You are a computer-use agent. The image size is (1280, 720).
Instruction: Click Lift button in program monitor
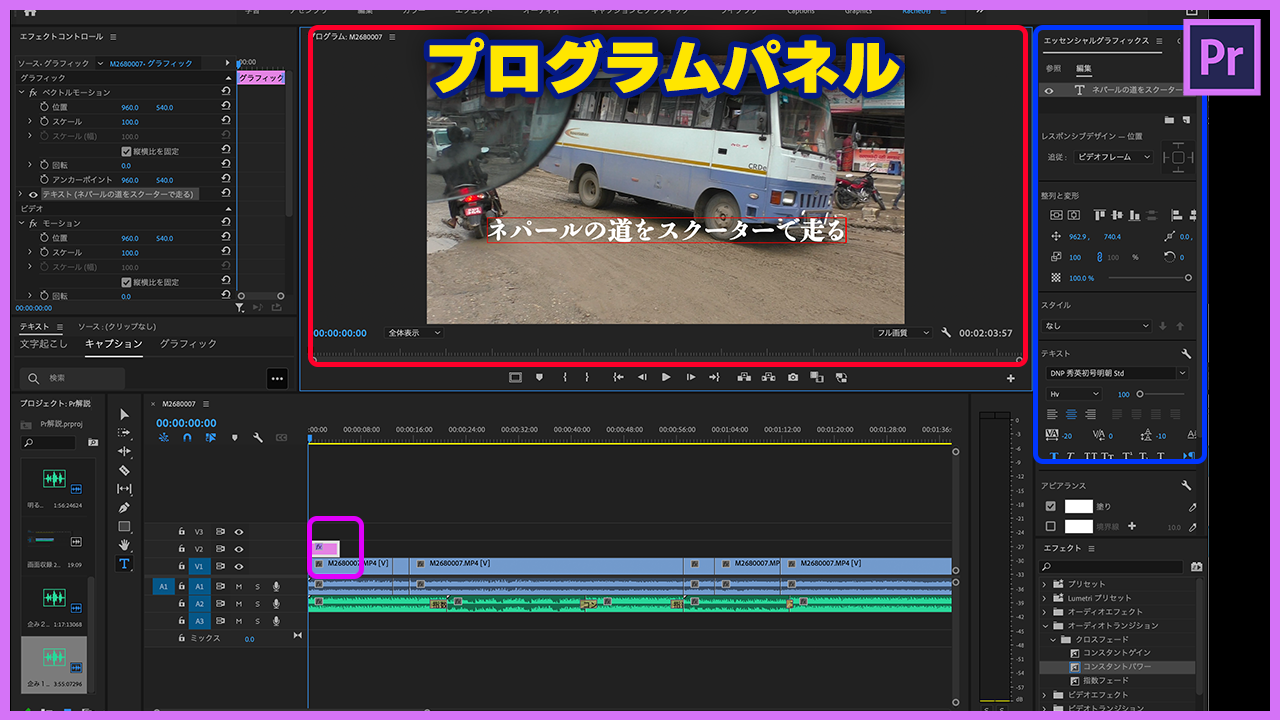743,377
